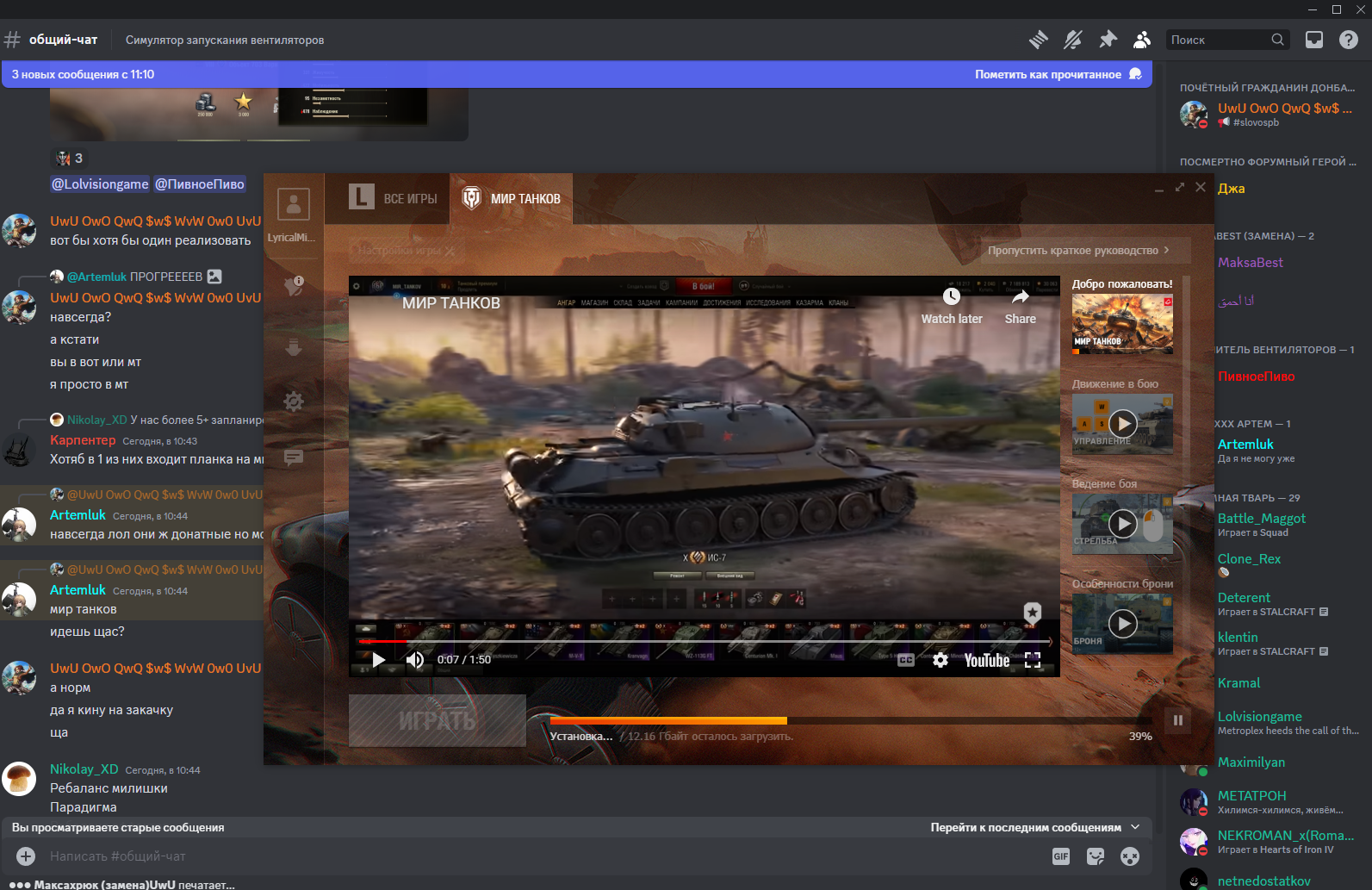Seek on the video progress bar
This screenshot has height=890, width=1372.
click(705, 641)
